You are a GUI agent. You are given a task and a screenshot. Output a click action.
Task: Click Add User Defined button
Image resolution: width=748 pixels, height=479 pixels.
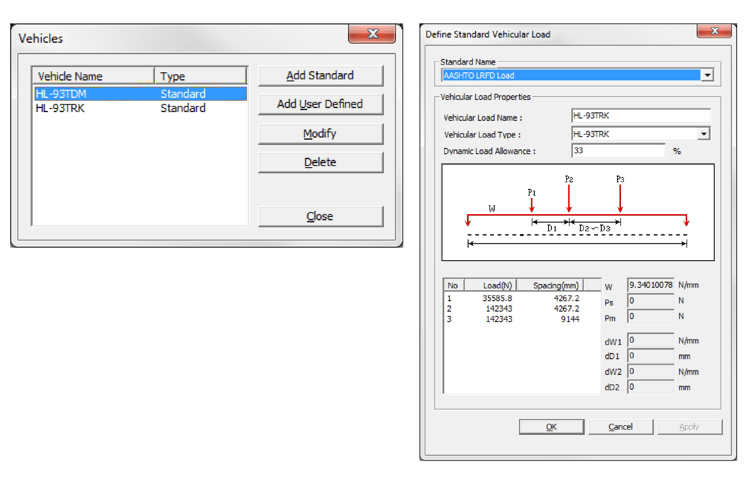[x=320, y=104]
